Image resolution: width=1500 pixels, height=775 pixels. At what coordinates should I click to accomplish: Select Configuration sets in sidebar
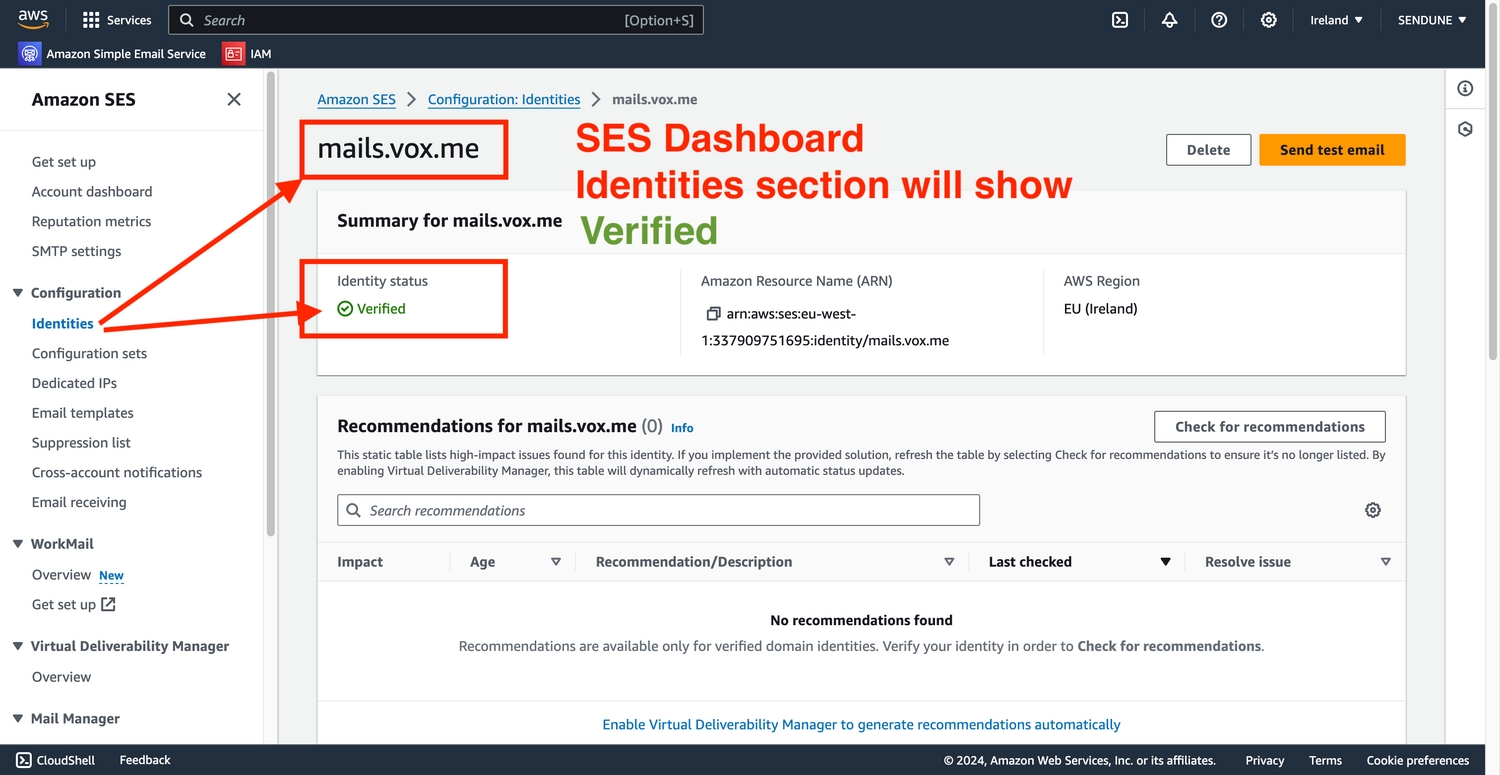tap(89, 353)
